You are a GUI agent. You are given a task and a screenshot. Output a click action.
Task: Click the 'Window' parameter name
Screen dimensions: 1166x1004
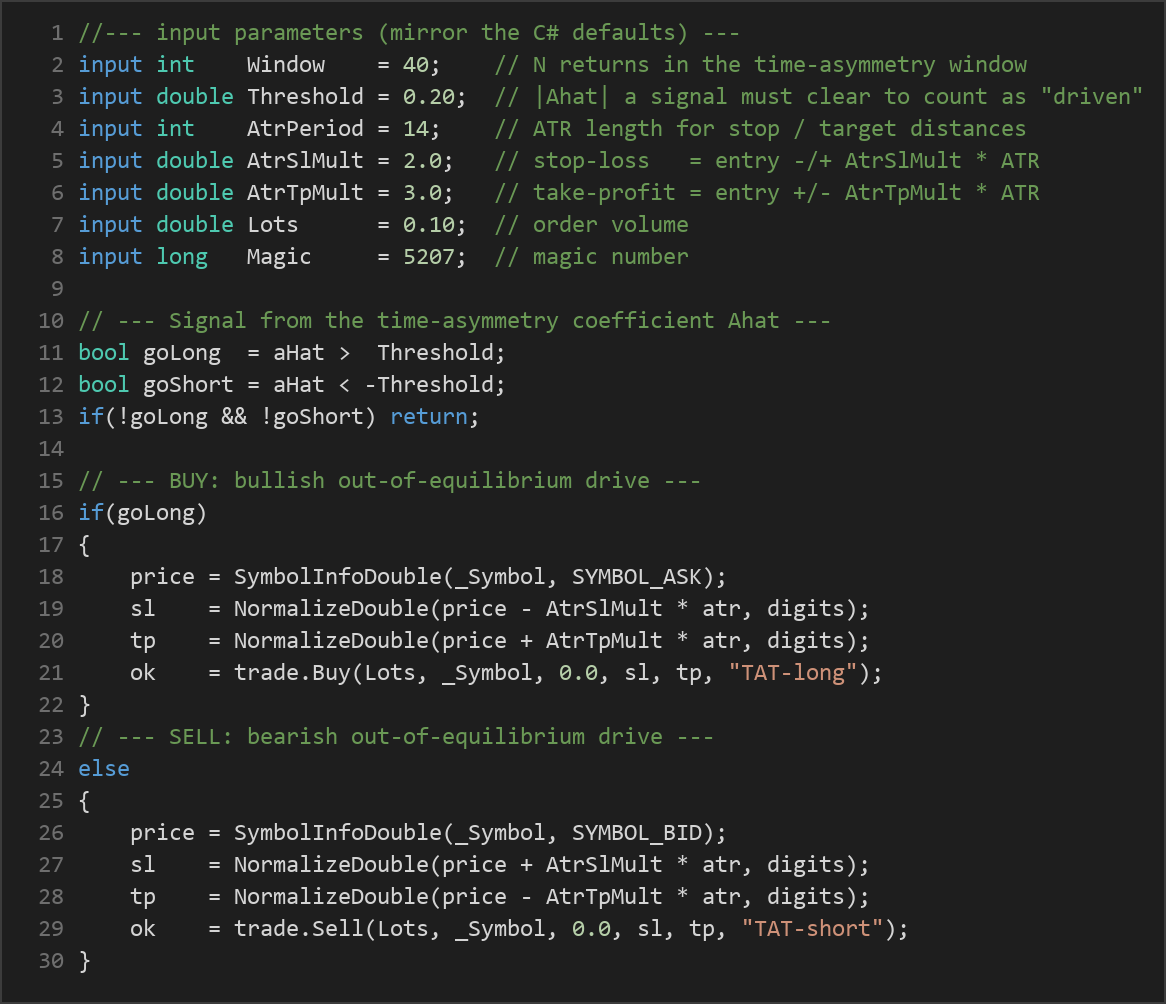286,65
